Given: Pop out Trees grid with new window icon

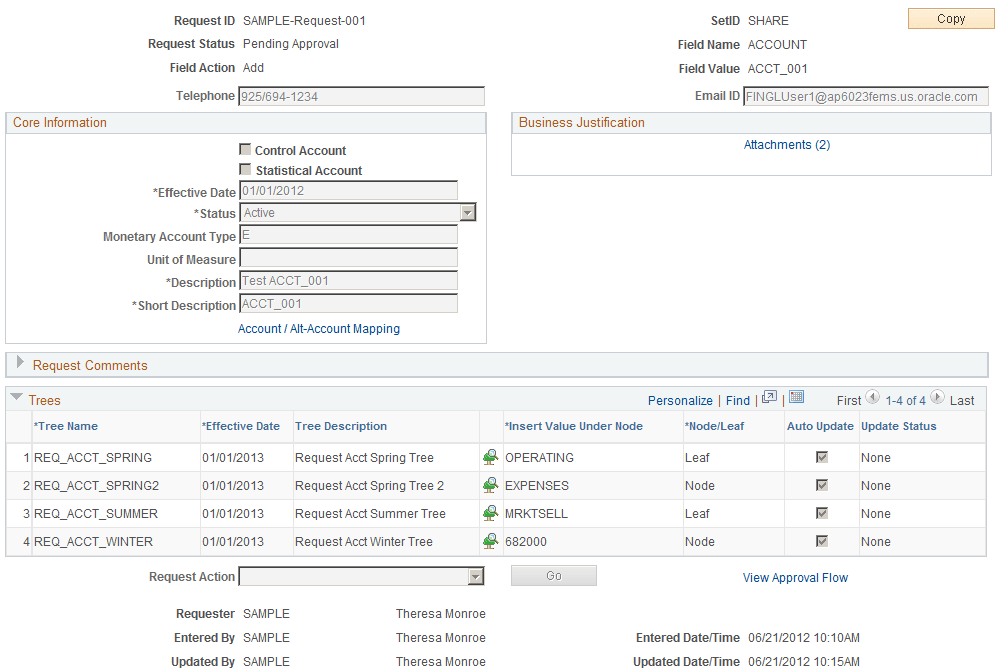Looking at the screenshot, I should click(x=769, y=399).
